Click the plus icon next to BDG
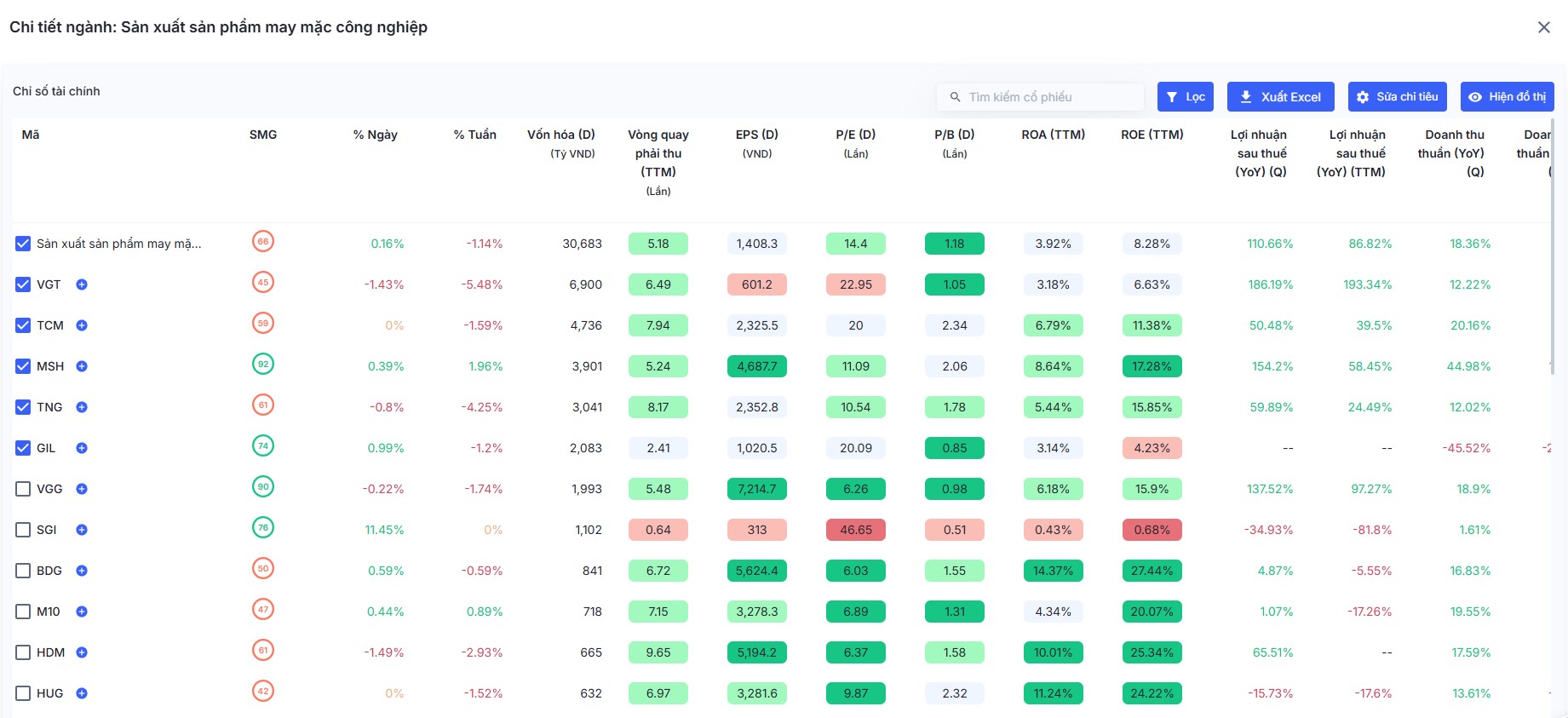The height and width of the screenshot is (718, 1568). pos(82,571)
